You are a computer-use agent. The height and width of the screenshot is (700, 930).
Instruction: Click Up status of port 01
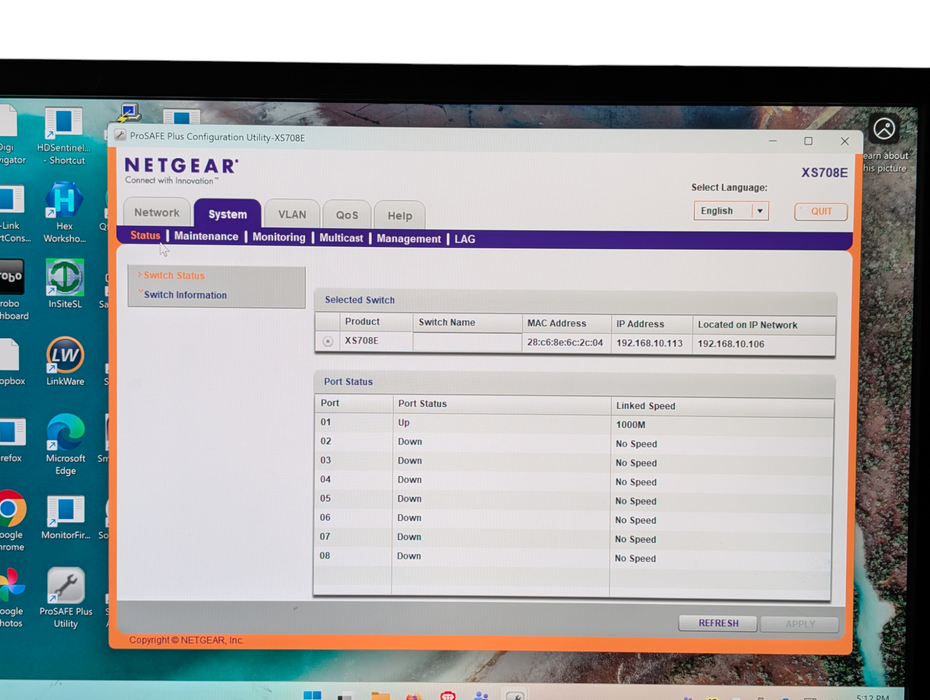click(x=404, y=422)
